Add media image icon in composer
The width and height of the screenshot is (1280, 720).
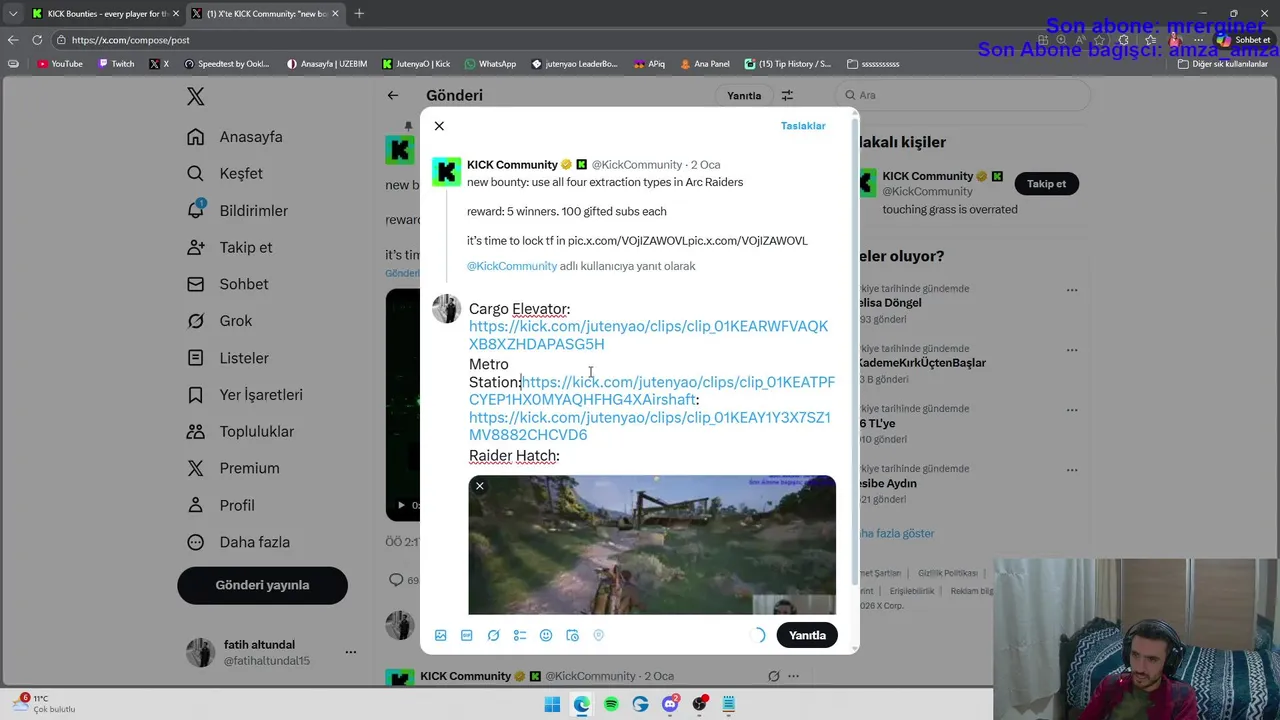point(441,635)
